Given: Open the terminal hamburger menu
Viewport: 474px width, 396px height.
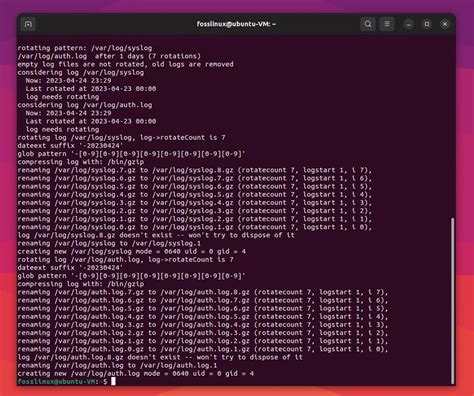Looking at the screenshot, I should click(387, 24).
